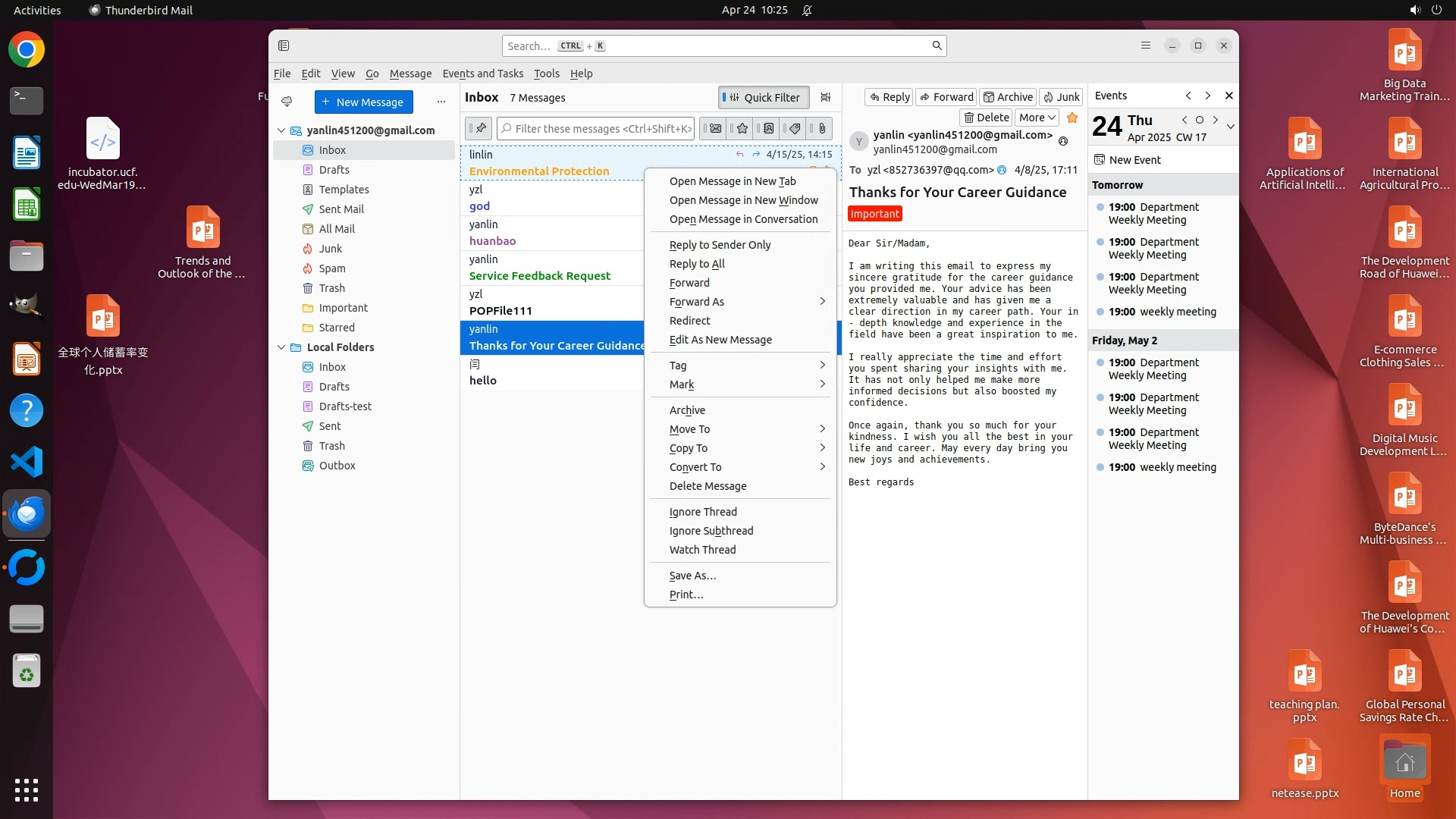1456x819 pixels.
Task: Click the star icon in message header
Action: tap(1072, 118)
